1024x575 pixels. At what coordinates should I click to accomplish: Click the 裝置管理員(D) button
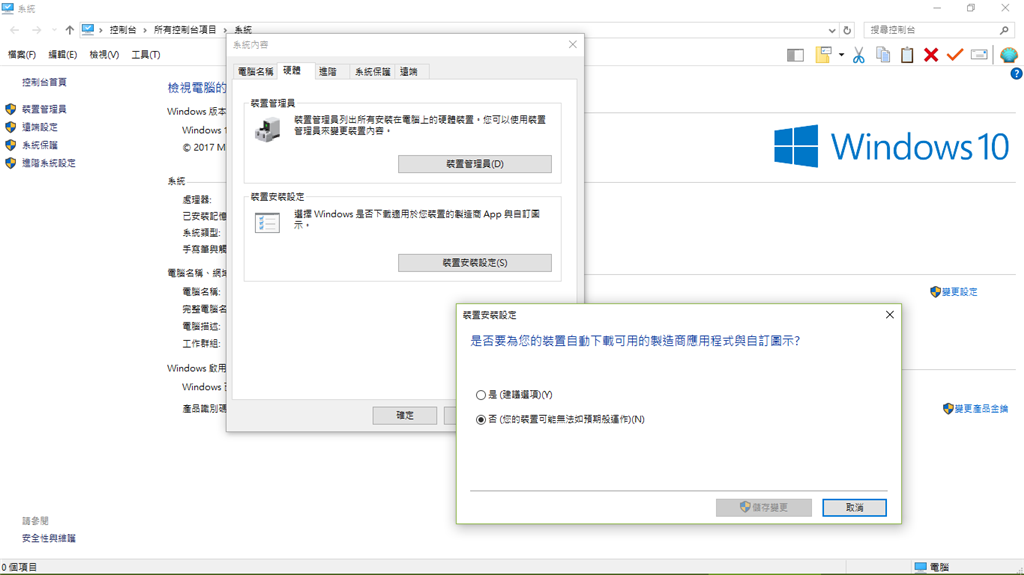tap(475, 164)
